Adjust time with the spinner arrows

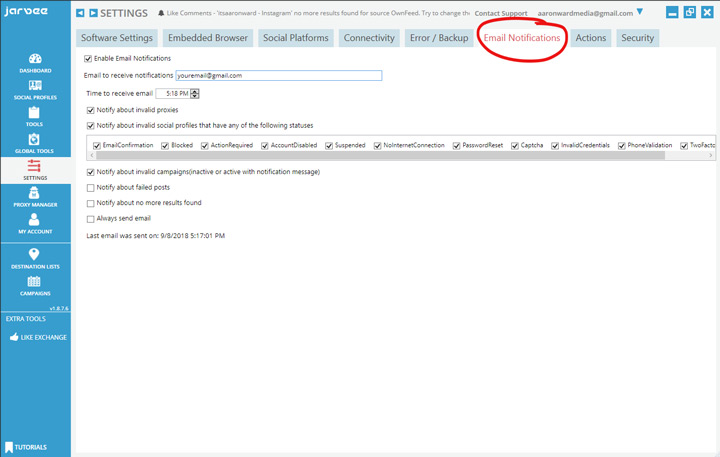[195, 94]
